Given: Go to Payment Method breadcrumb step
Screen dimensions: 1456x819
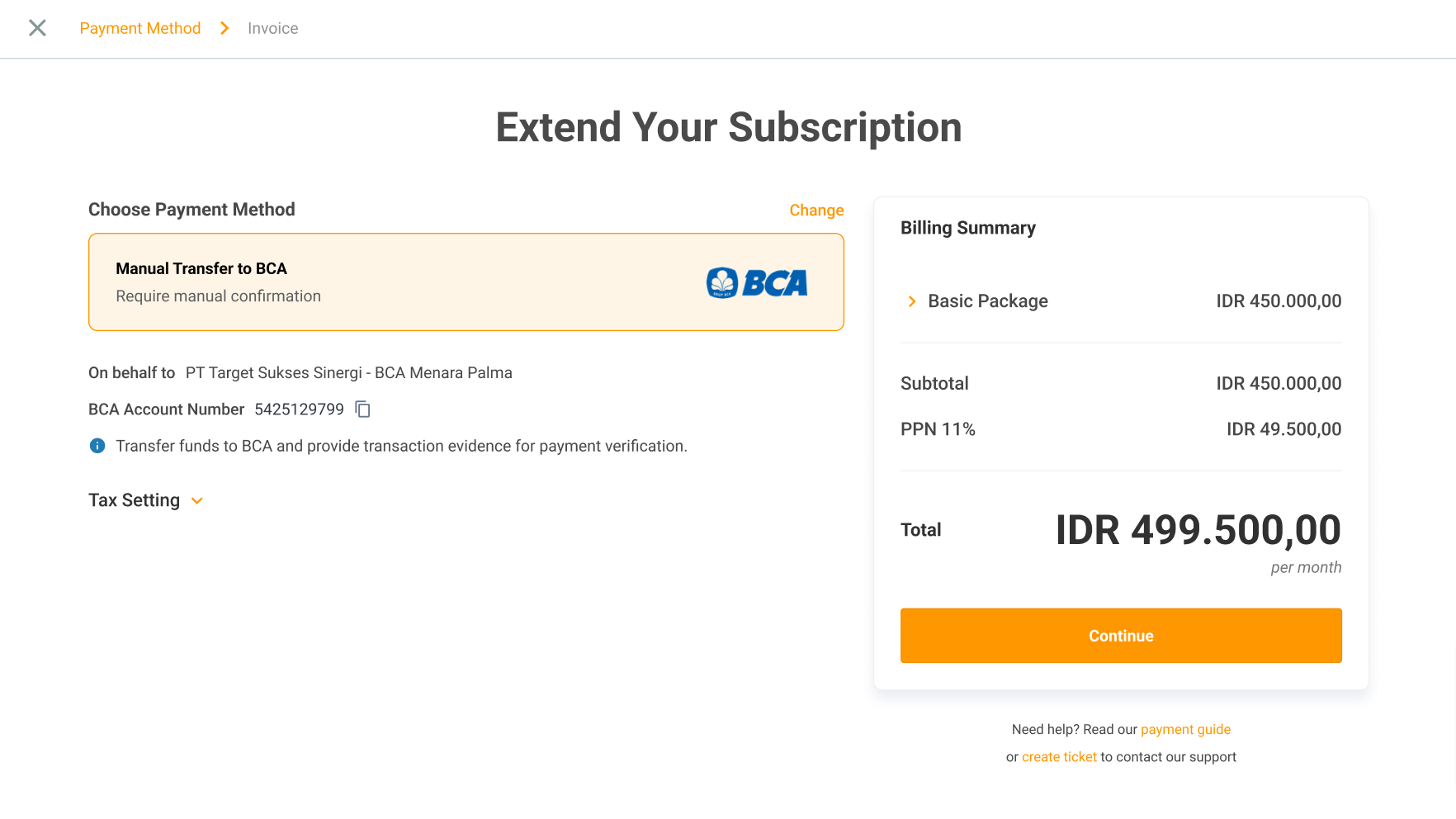Looking at the screenshot, I should coord(140,28).
